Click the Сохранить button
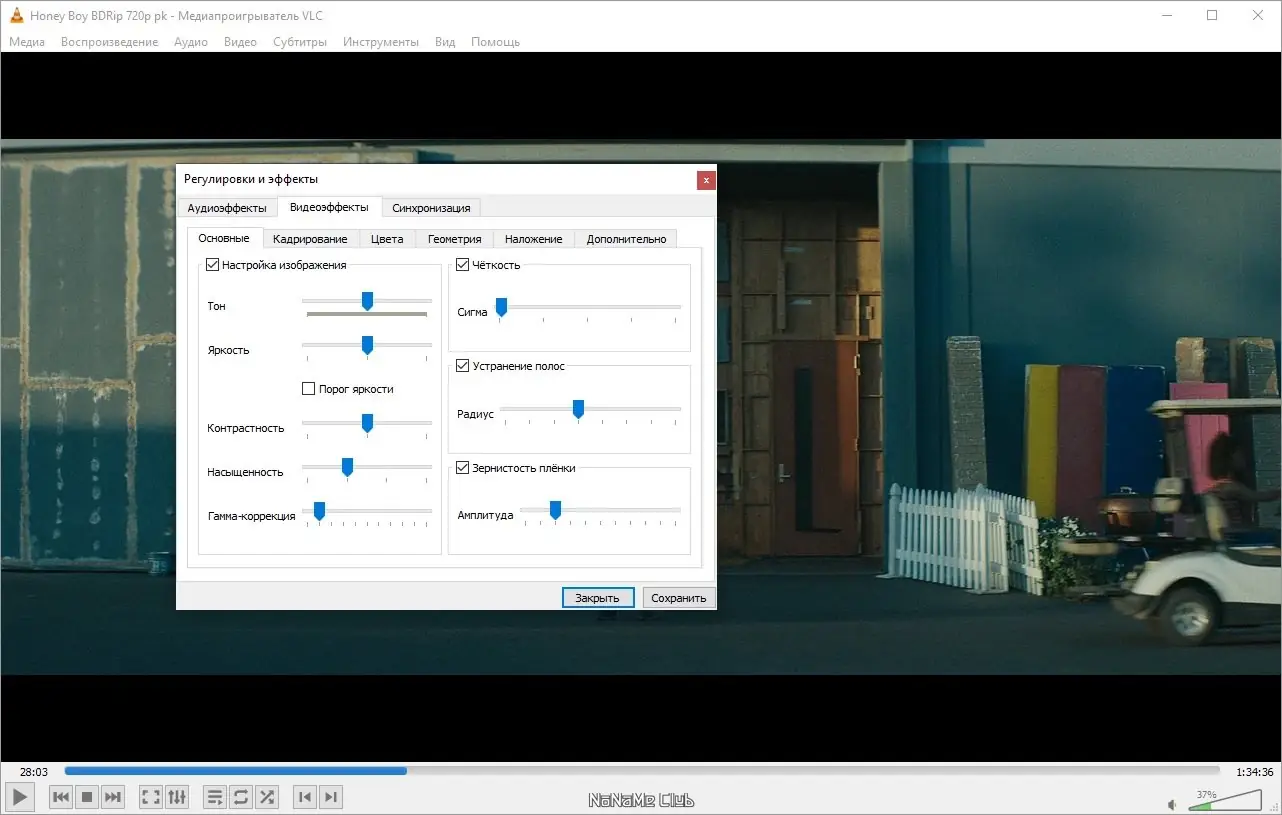This screenshot has width=1282, height=815. coord(679,598)
